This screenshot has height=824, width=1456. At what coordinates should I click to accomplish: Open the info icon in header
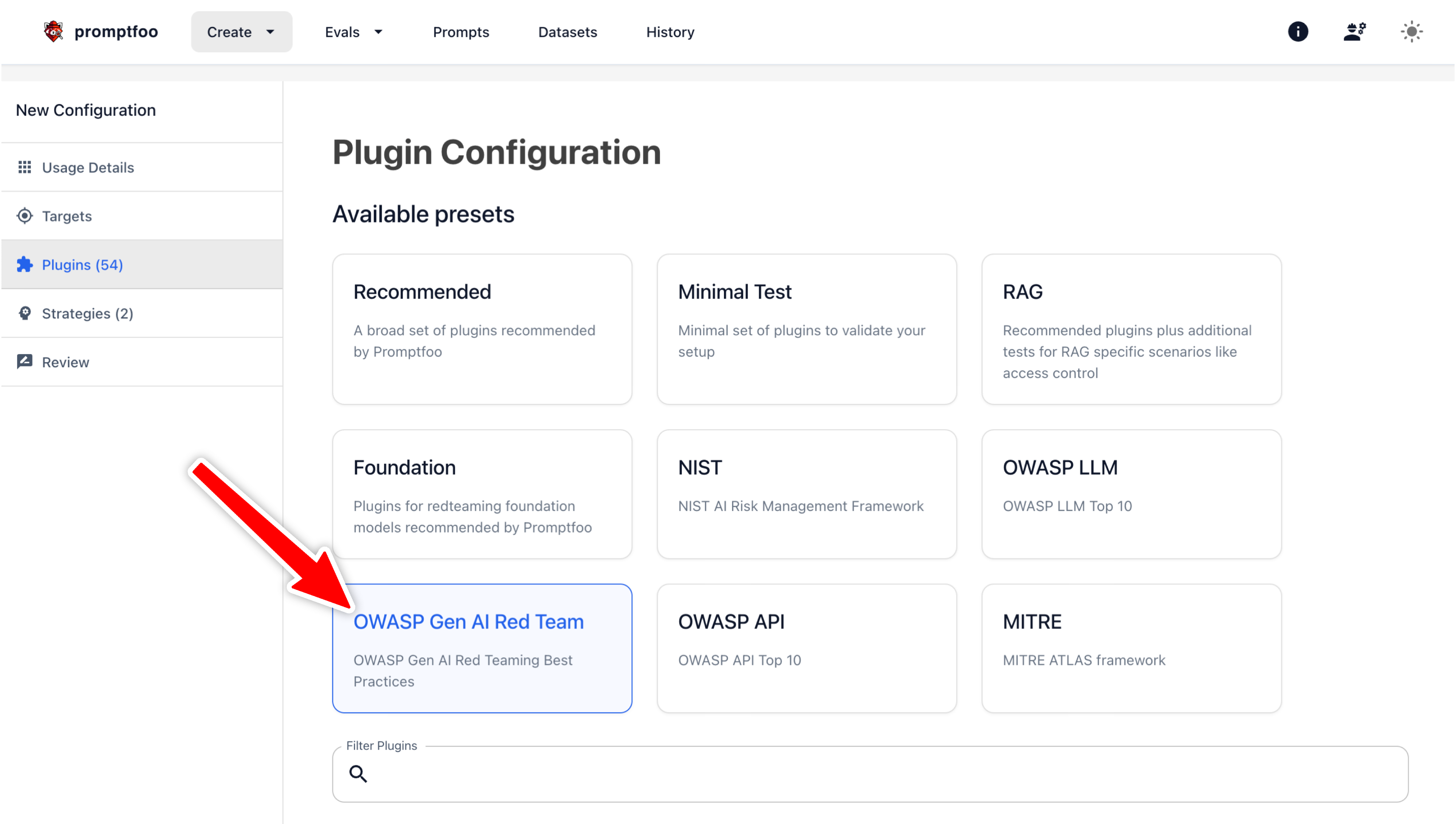point(1298,32)
